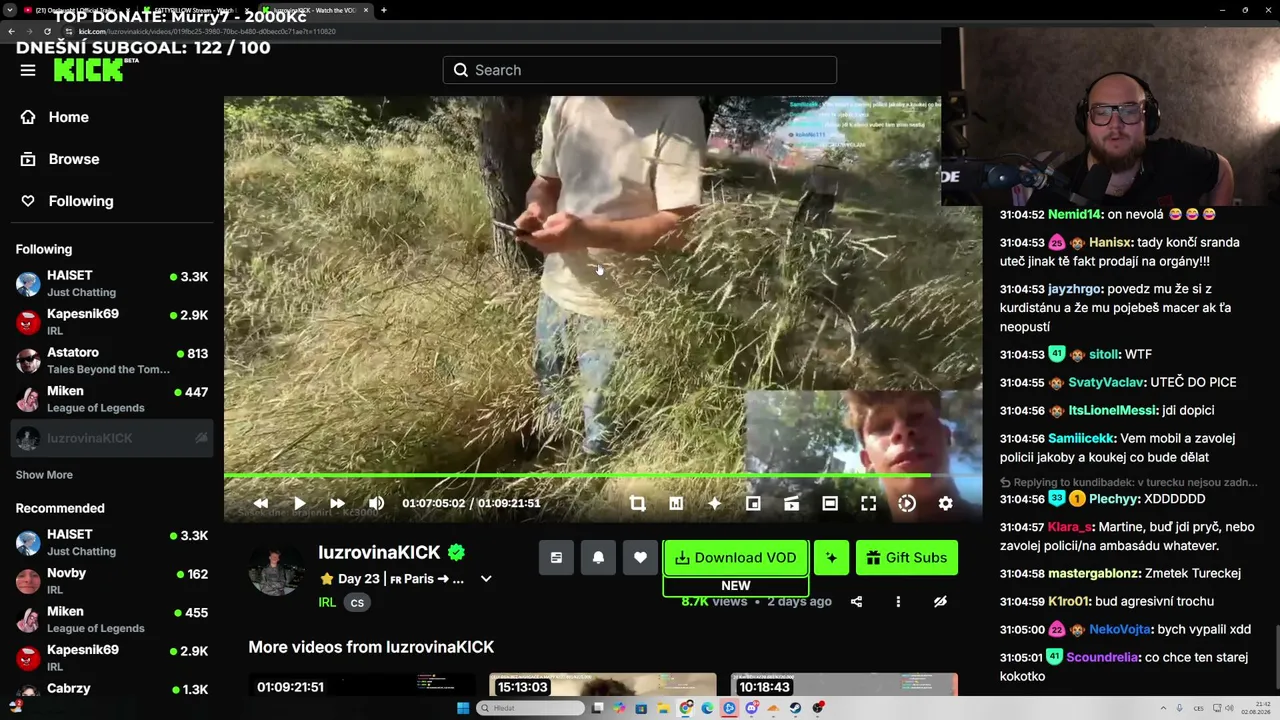The height and width of the screenshot is (720, 1280).
Task: Open luzrovinaKICK channel name link
Action: coord(379,552)
